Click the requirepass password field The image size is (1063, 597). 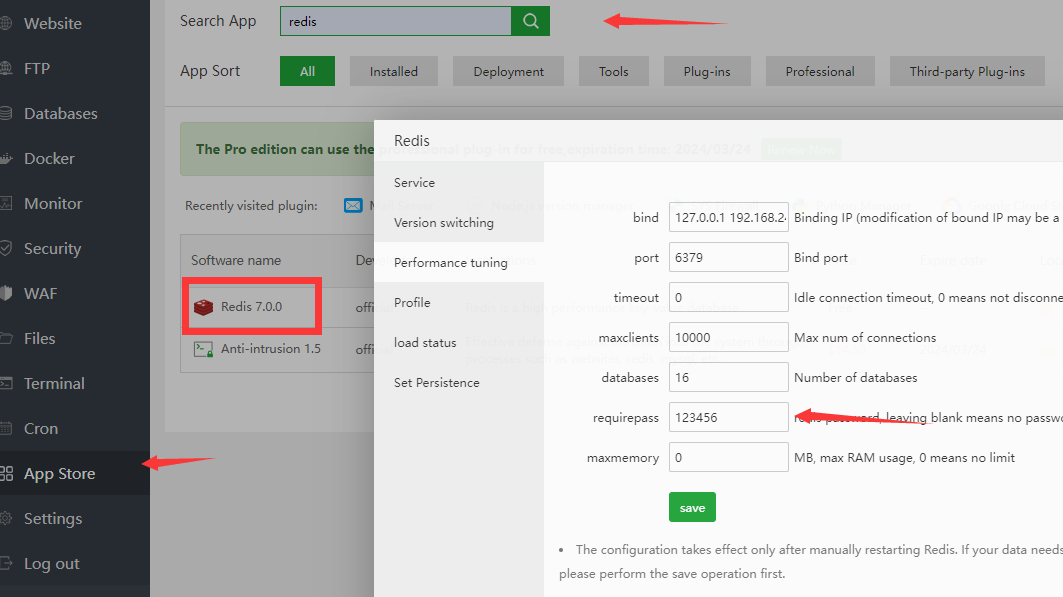click(x=728, y=417)
